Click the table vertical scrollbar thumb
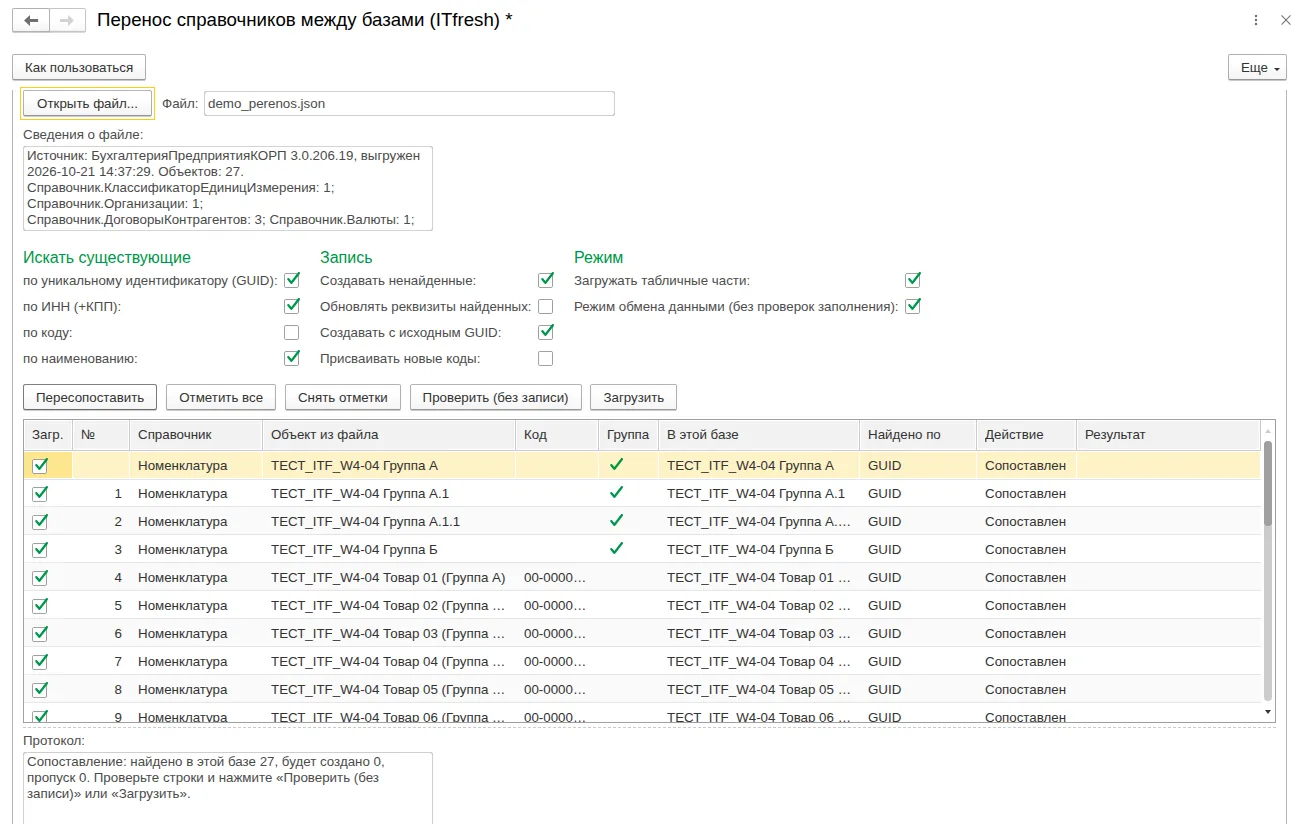The image size is (1307, 836). (1268, 482)
